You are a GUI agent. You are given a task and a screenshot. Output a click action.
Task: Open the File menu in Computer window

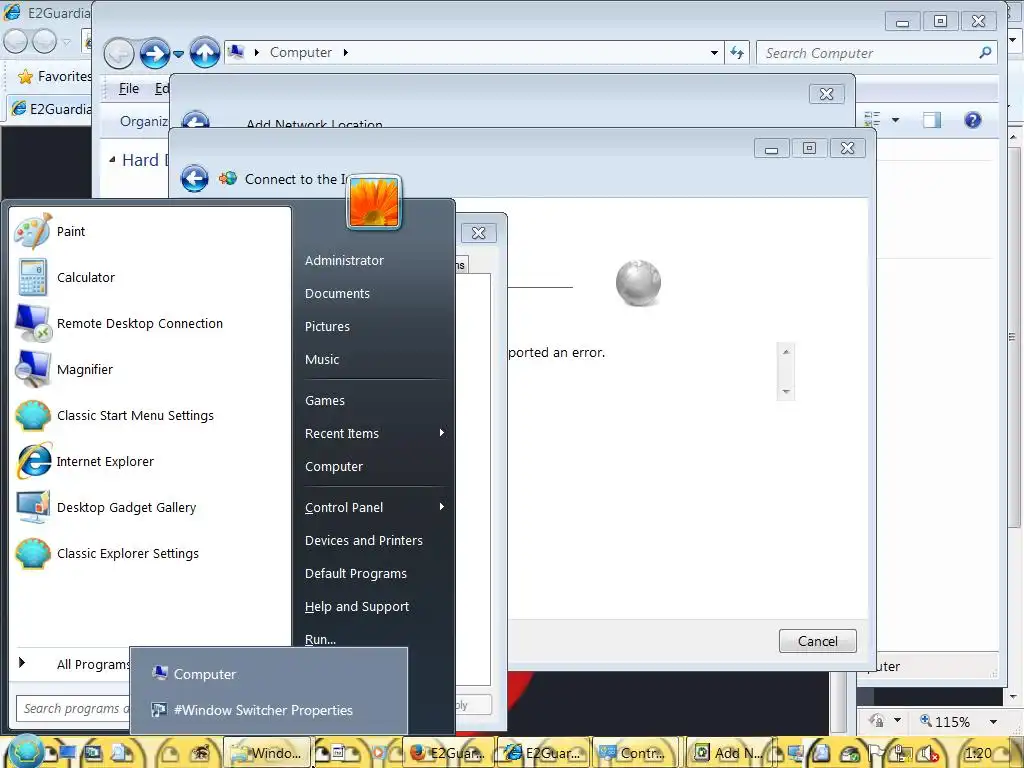129,89
